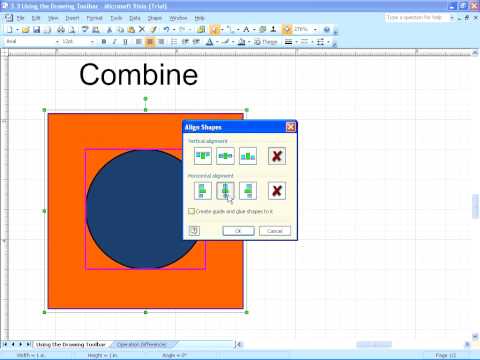Paste from clipboard using toolbar
This screenshot has width=480, height=360.
131,30
